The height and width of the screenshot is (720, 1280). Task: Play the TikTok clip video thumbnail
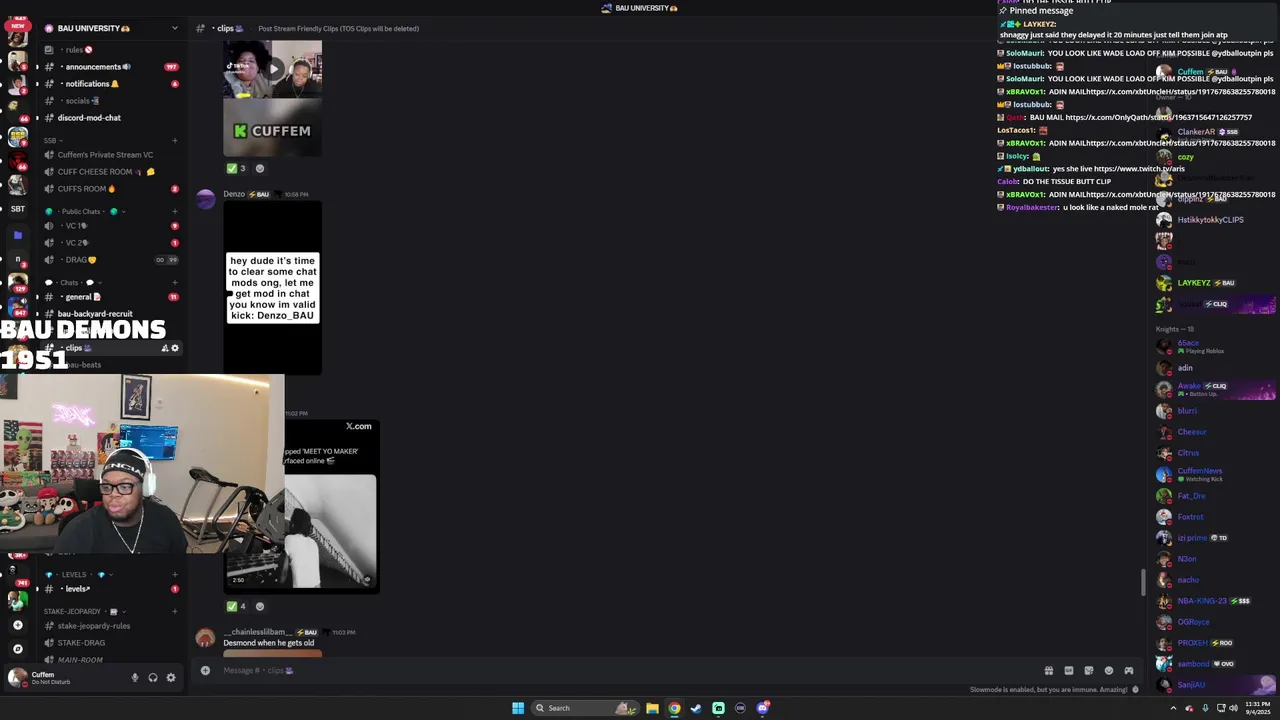click(x=272, y=68)
